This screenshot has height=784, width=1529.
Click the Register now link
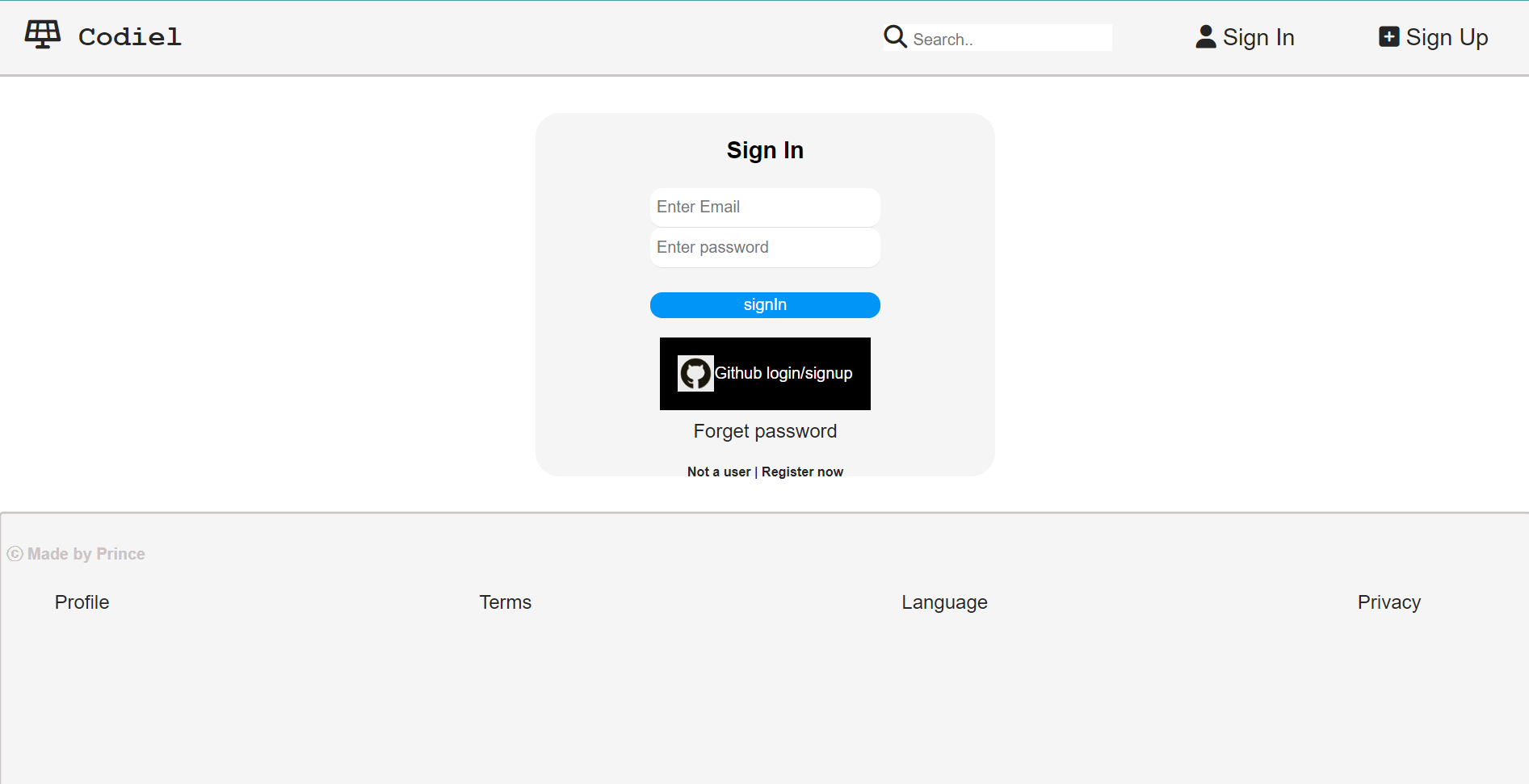(x=802, y=472)
